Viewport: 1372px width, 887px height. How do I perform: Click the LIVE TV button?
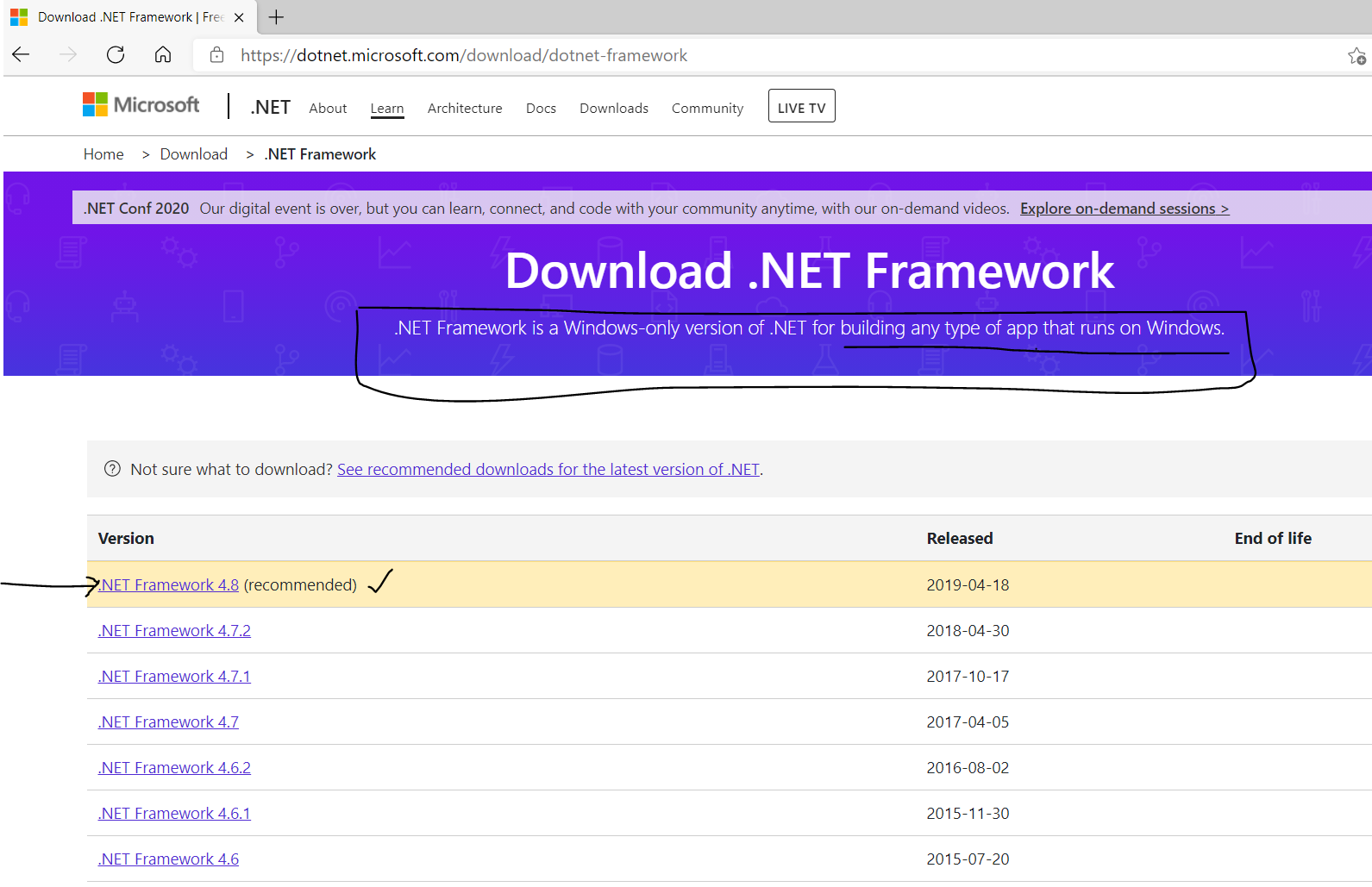point(802,106)
